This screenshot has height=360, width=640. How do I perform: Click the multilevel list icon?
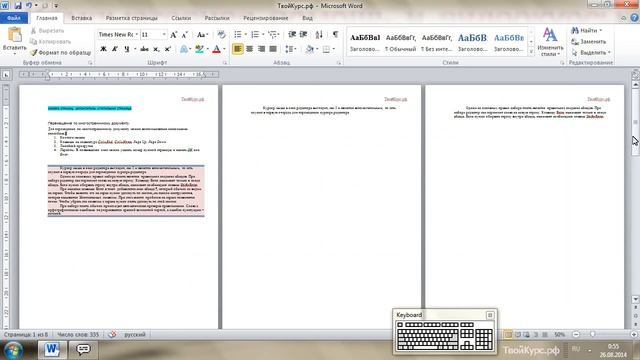(273, 35)
